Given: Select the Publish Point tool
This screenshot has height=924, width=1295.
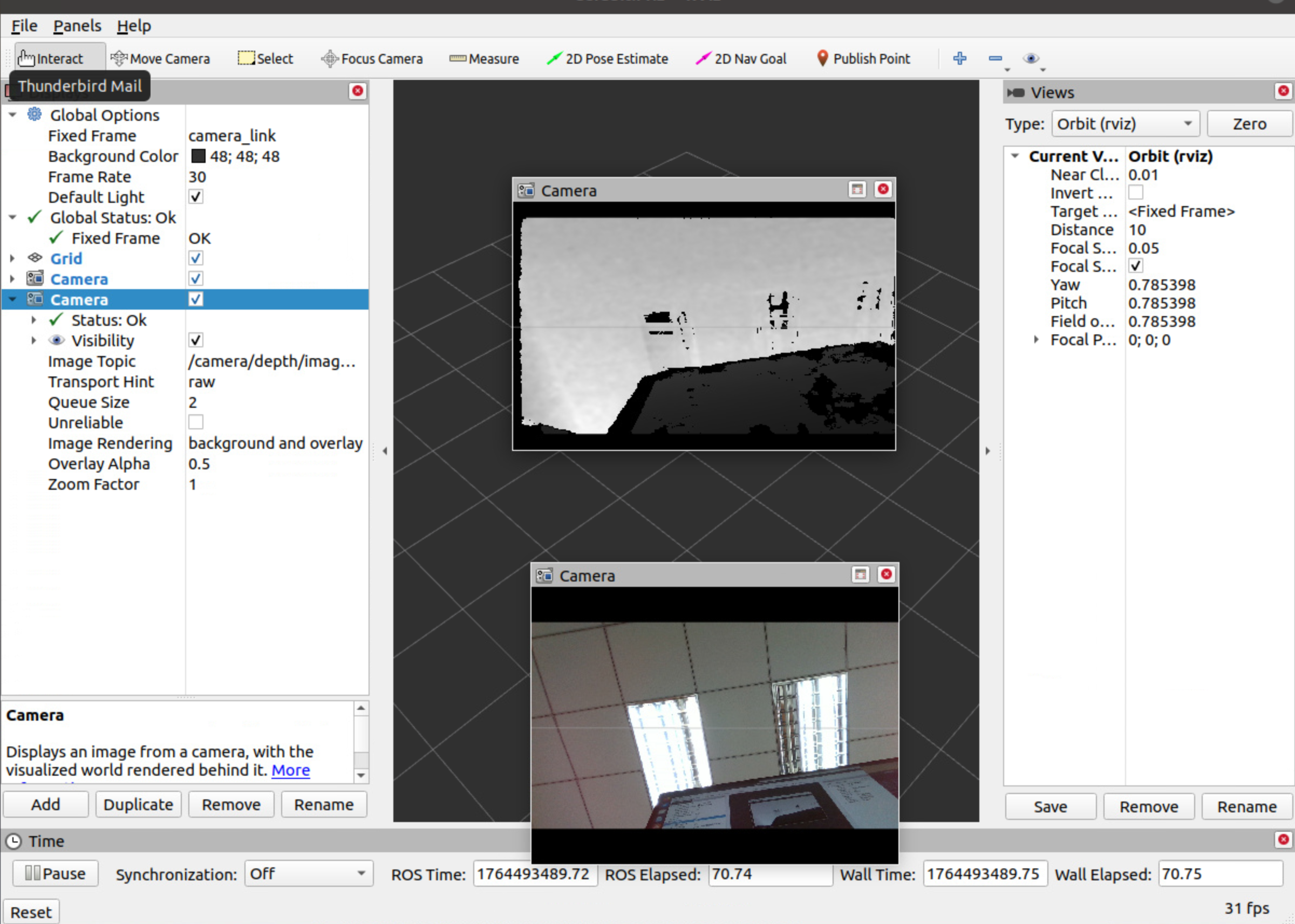Looking at the screenshot, I should (863, 59).
